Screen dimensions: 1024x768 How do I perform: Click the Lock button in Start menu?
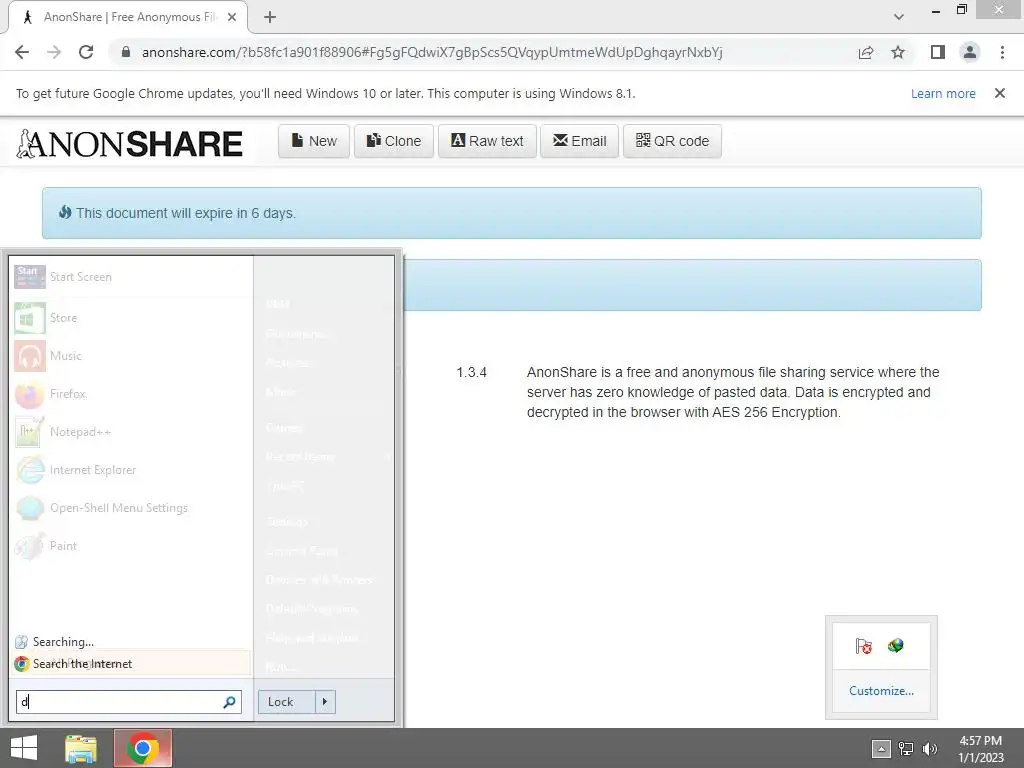coord(287,702)
